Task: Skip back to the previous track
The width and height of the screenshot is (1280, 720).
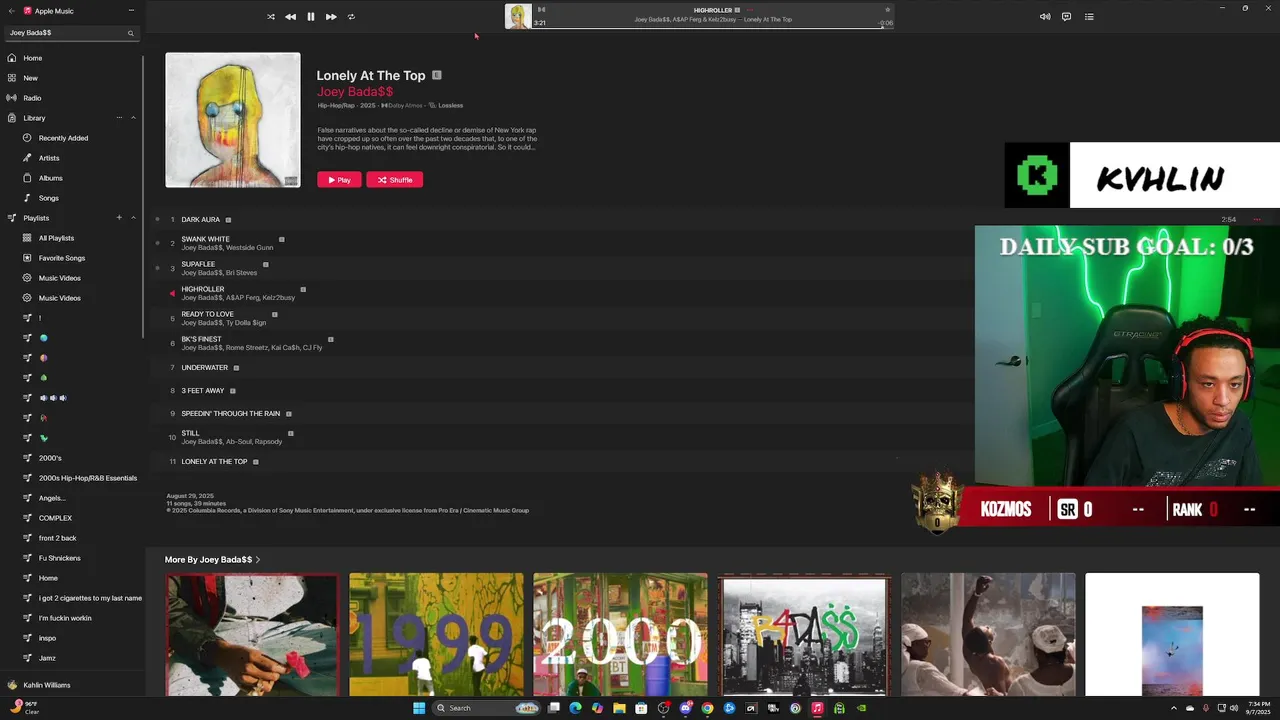Action: [x=290, y=17]
